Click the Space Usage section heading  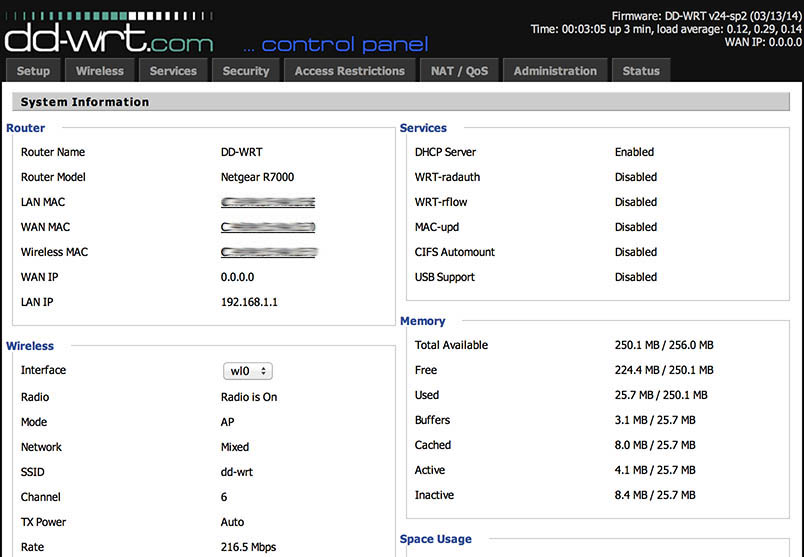pos(436,539)
